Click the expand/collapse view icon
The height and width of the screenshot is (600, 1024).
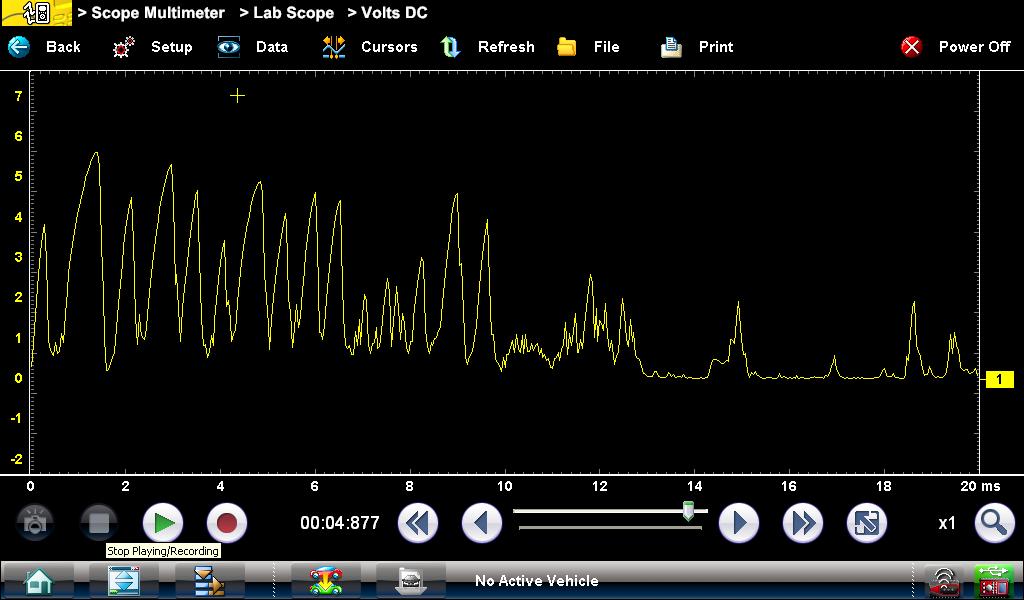tap(866, 523)
